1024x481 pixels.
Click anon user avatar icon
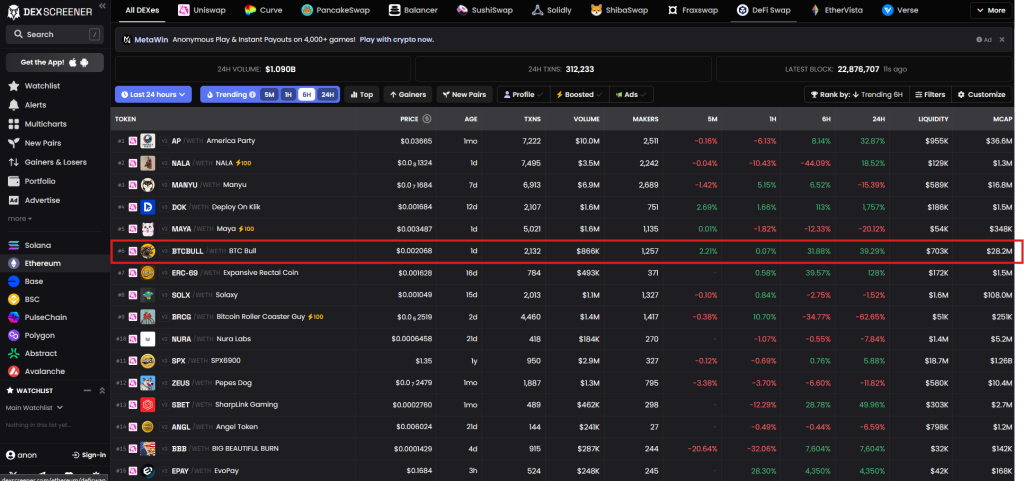10,455
